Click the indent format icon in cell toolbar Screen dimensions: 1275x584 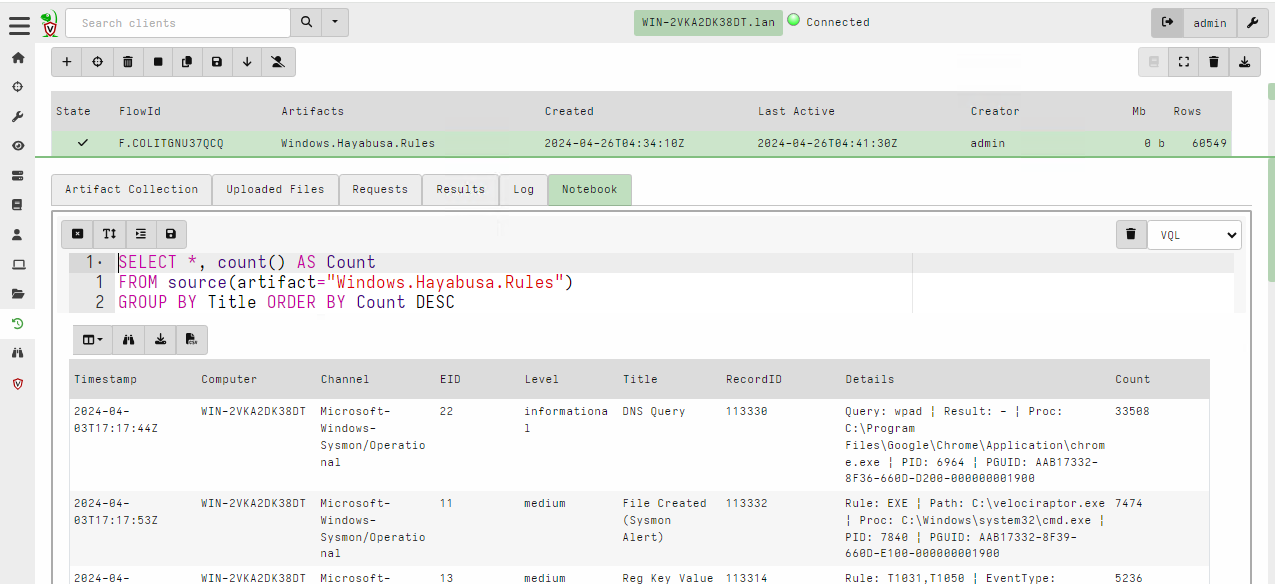coord(140,234)
